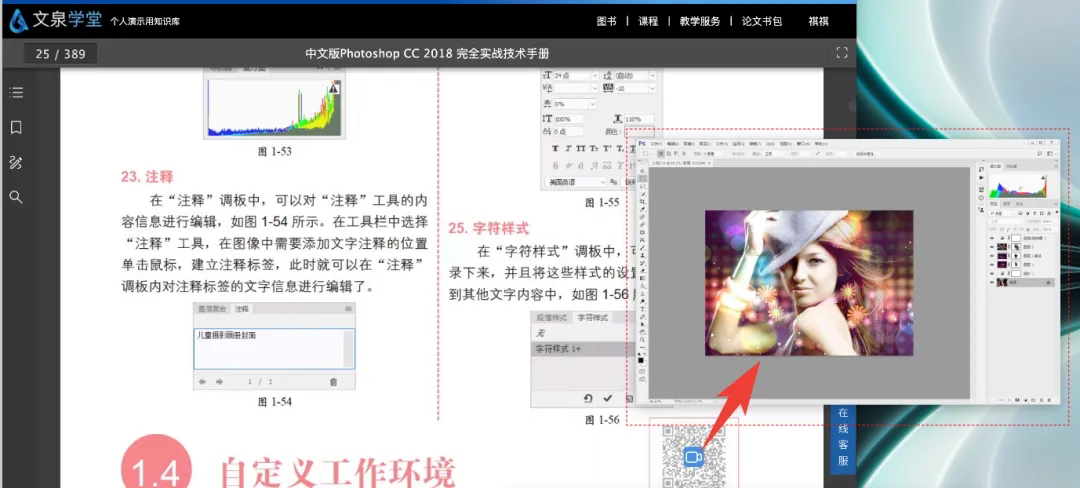
Task: Toggle fullscreen reading mode icon
Action: [841, 53]
